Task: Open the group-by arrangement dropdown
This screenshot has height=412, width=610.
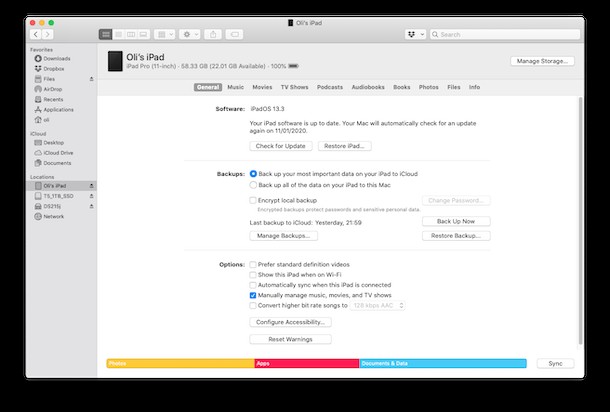Action: click(x=165, y=35)
